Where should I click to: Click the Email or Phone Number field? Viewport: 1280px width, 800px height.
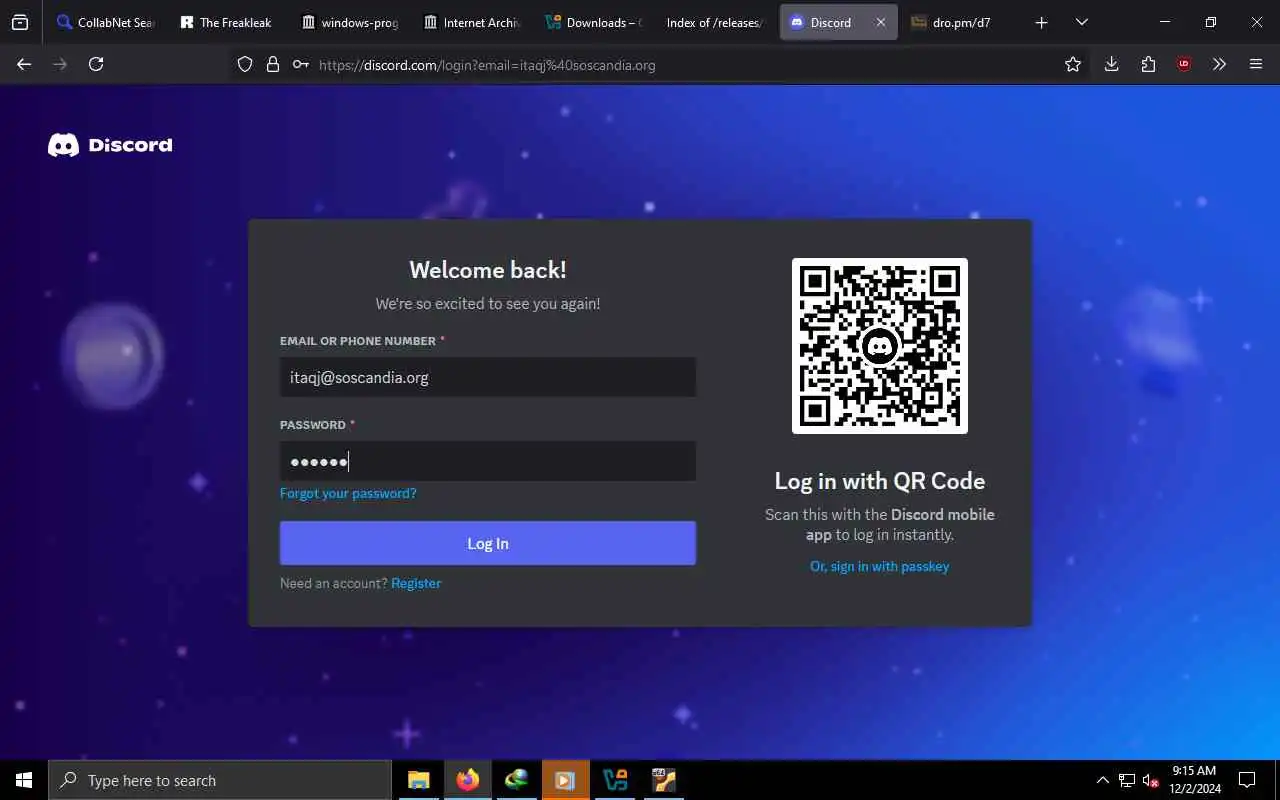click(488, 377)
